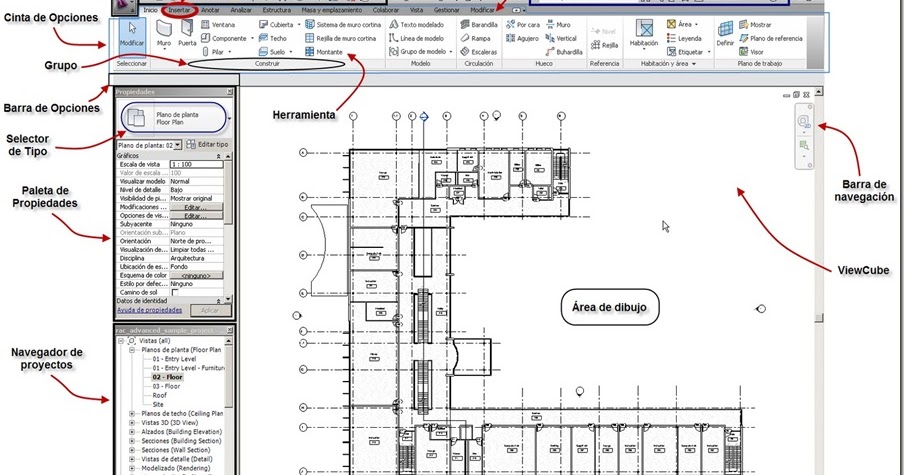
Task: Toggle the Camino de sol checkbox
Action: [175, 292]
